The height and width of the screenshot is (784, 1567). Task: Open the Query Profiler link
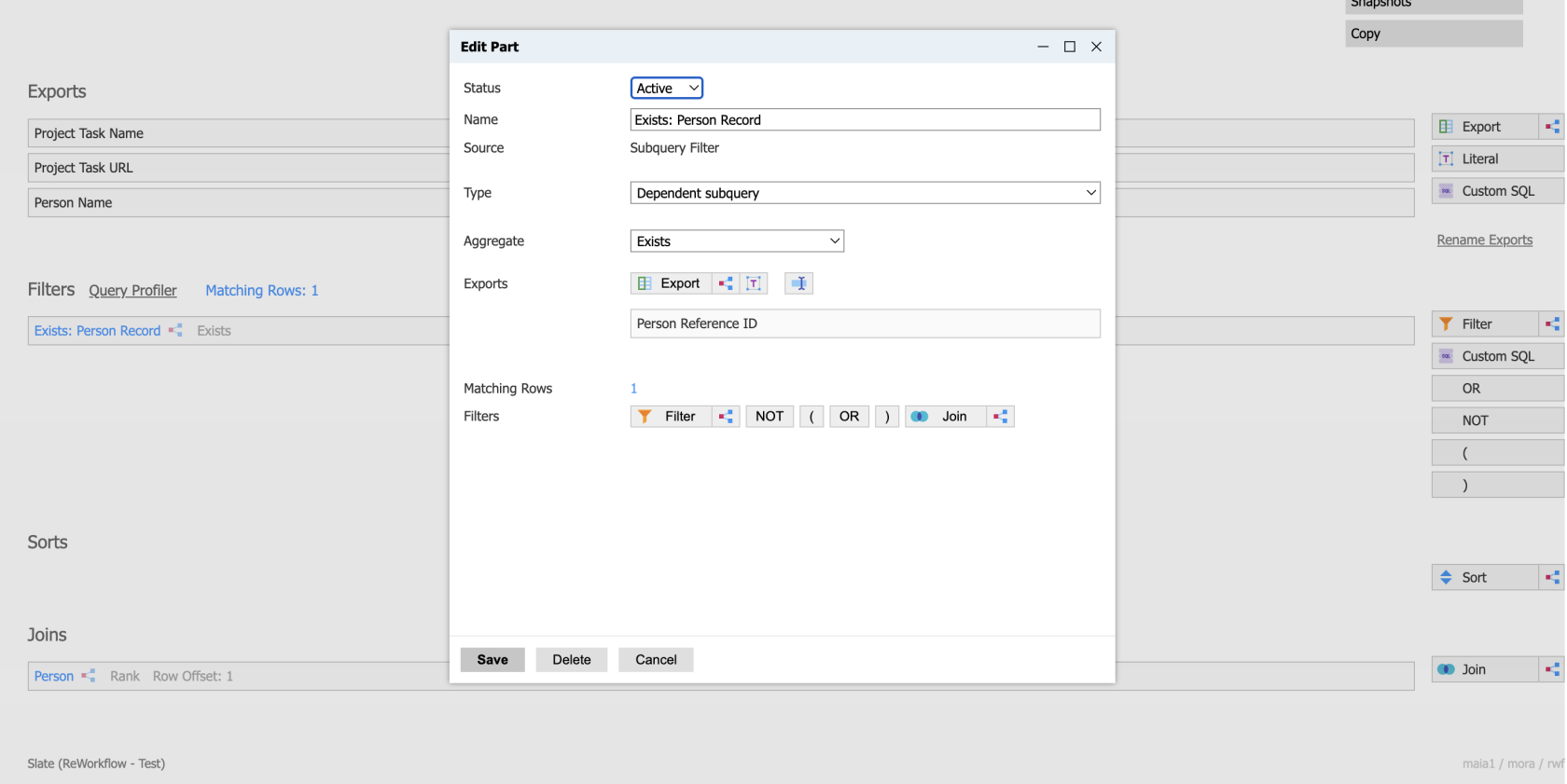pos(132,291)
